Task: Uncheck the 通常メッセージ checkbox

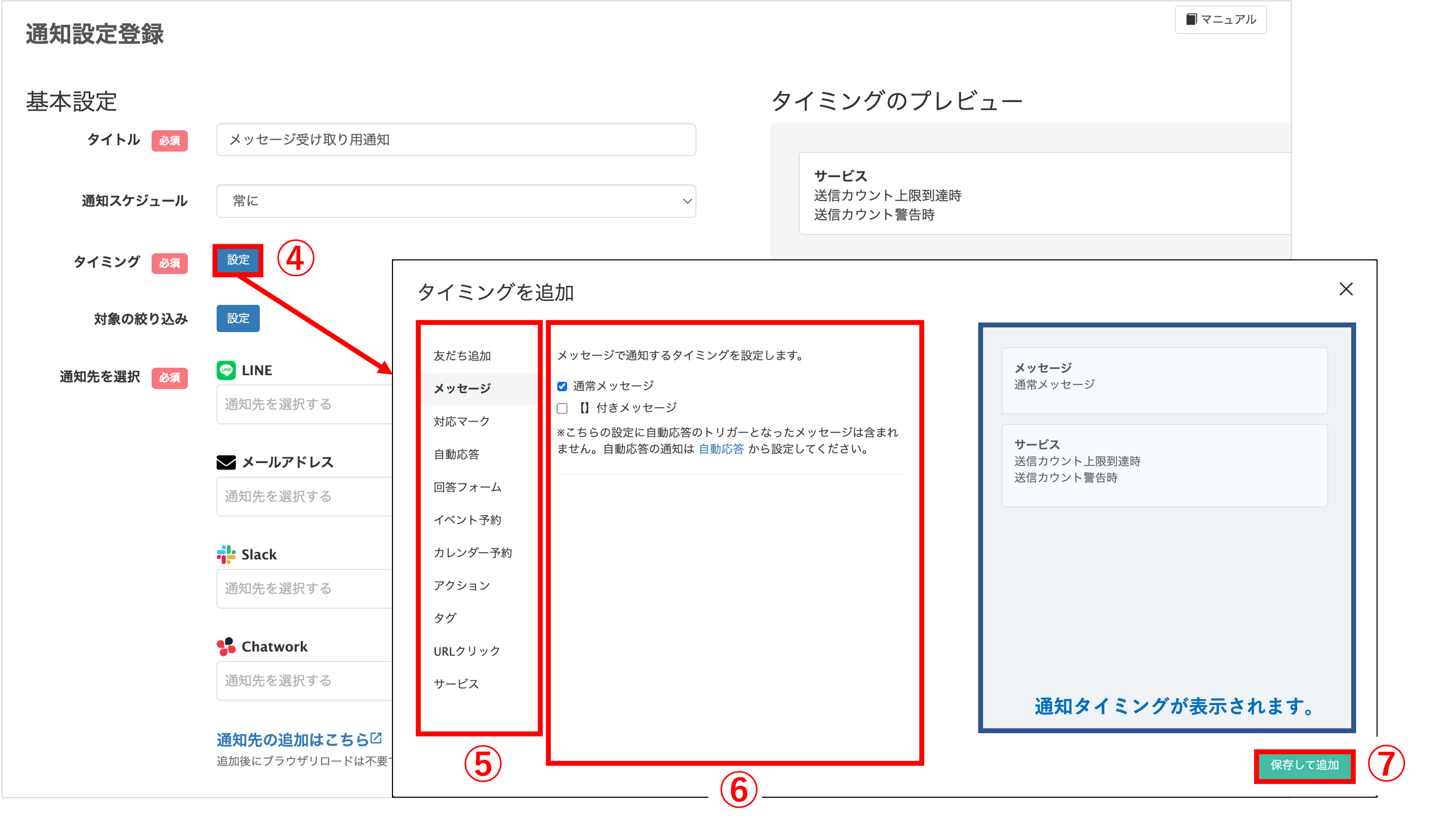Action: pyautogui.click(x=562, y=386)
